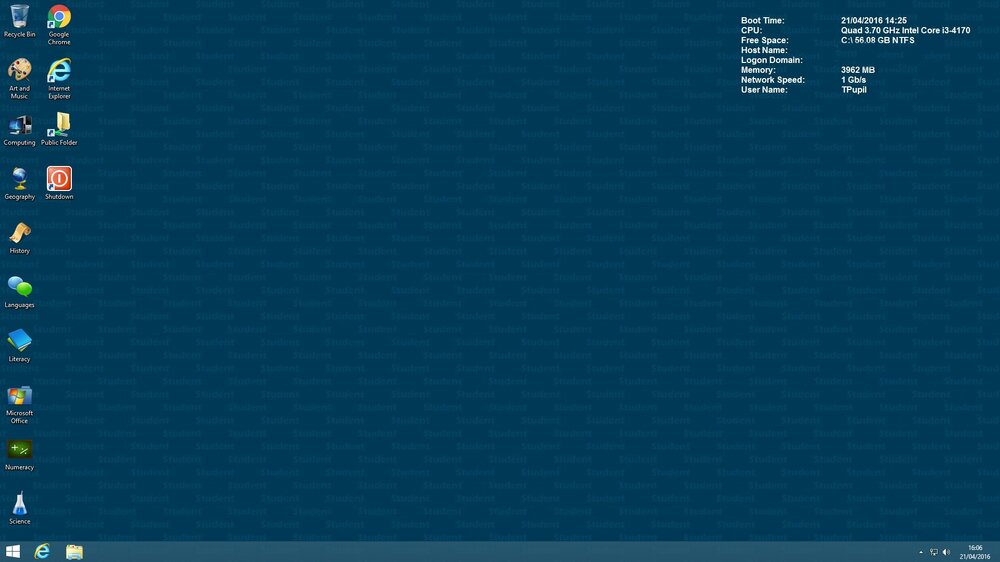Open the Languages speech bubbles icon
Screen dimensions: 1000x562
[x=19, y=292]
